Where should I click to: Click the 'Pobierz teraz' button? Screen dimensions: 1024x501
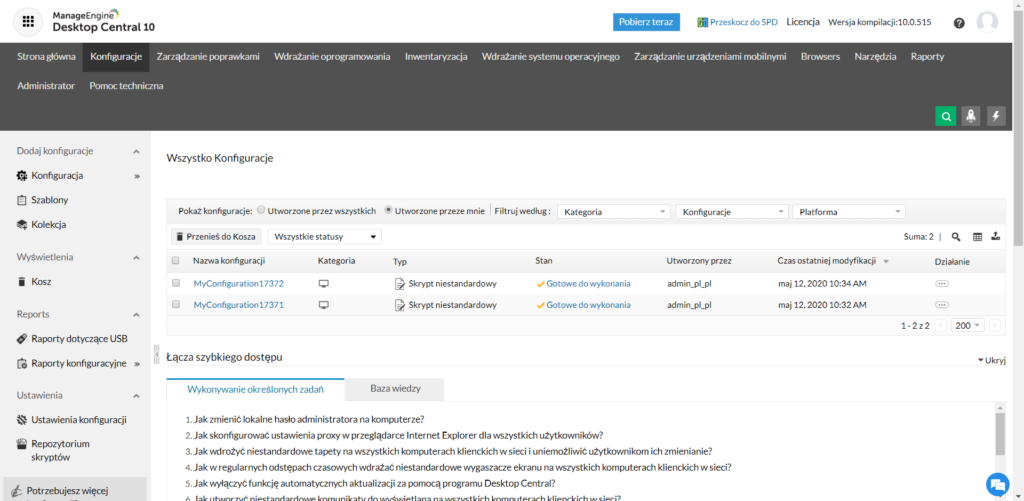[646, 22]
